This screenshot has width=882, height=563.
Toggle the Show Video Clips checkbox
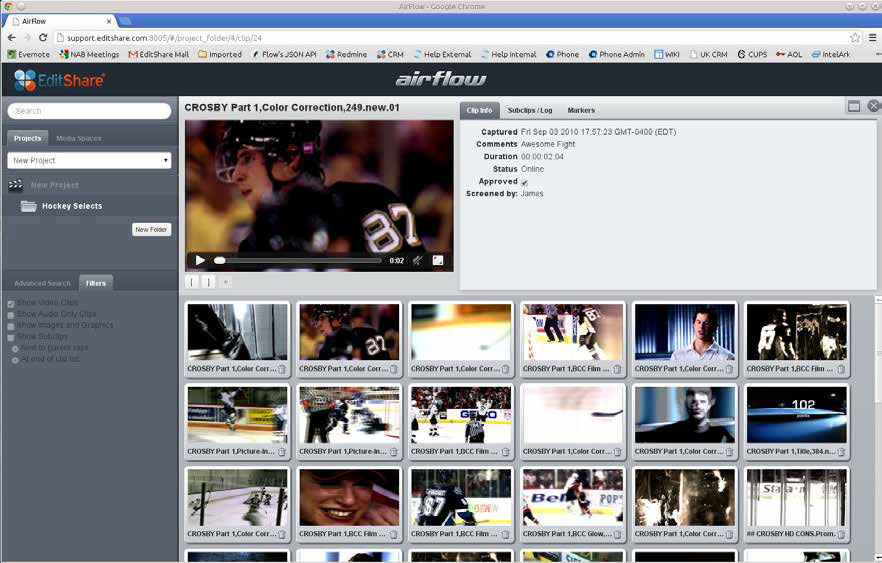click(11, 303)
